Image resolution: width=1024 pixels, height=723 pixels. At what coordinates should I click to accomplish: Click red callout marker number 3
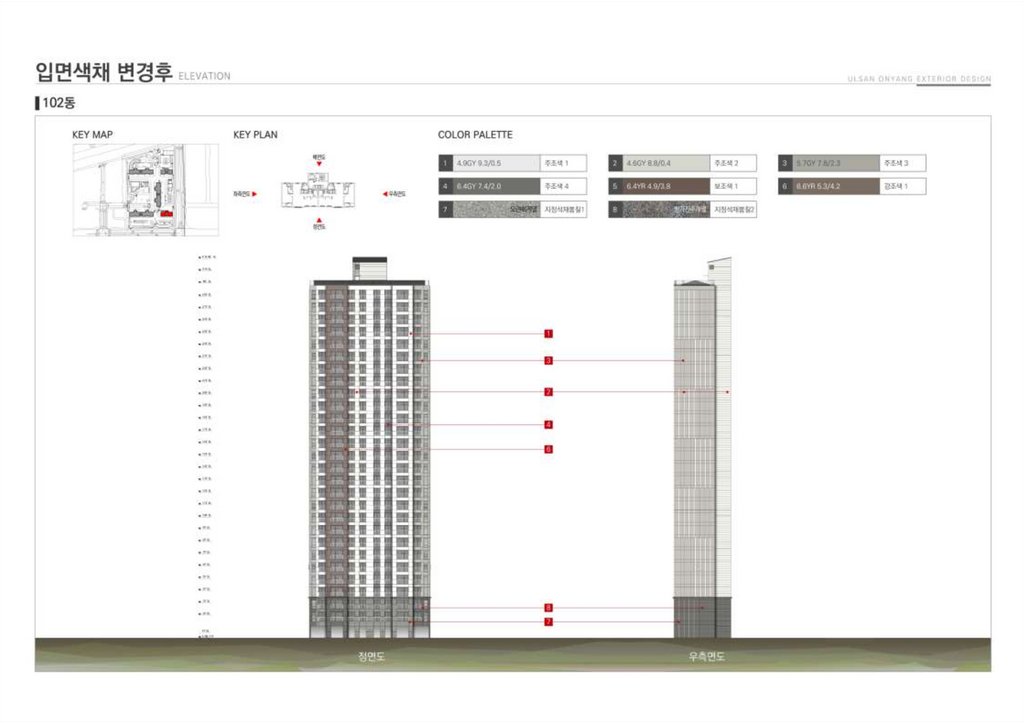pyautogui.click(x=549, y=361)
